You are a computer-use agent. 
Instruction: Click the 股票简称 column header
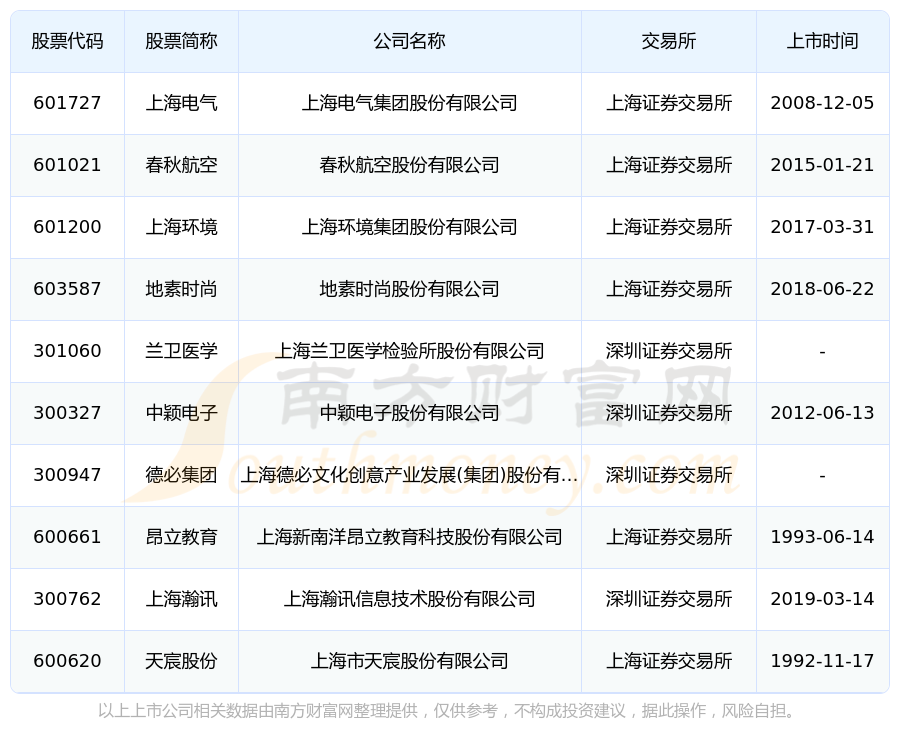point(181,41)
